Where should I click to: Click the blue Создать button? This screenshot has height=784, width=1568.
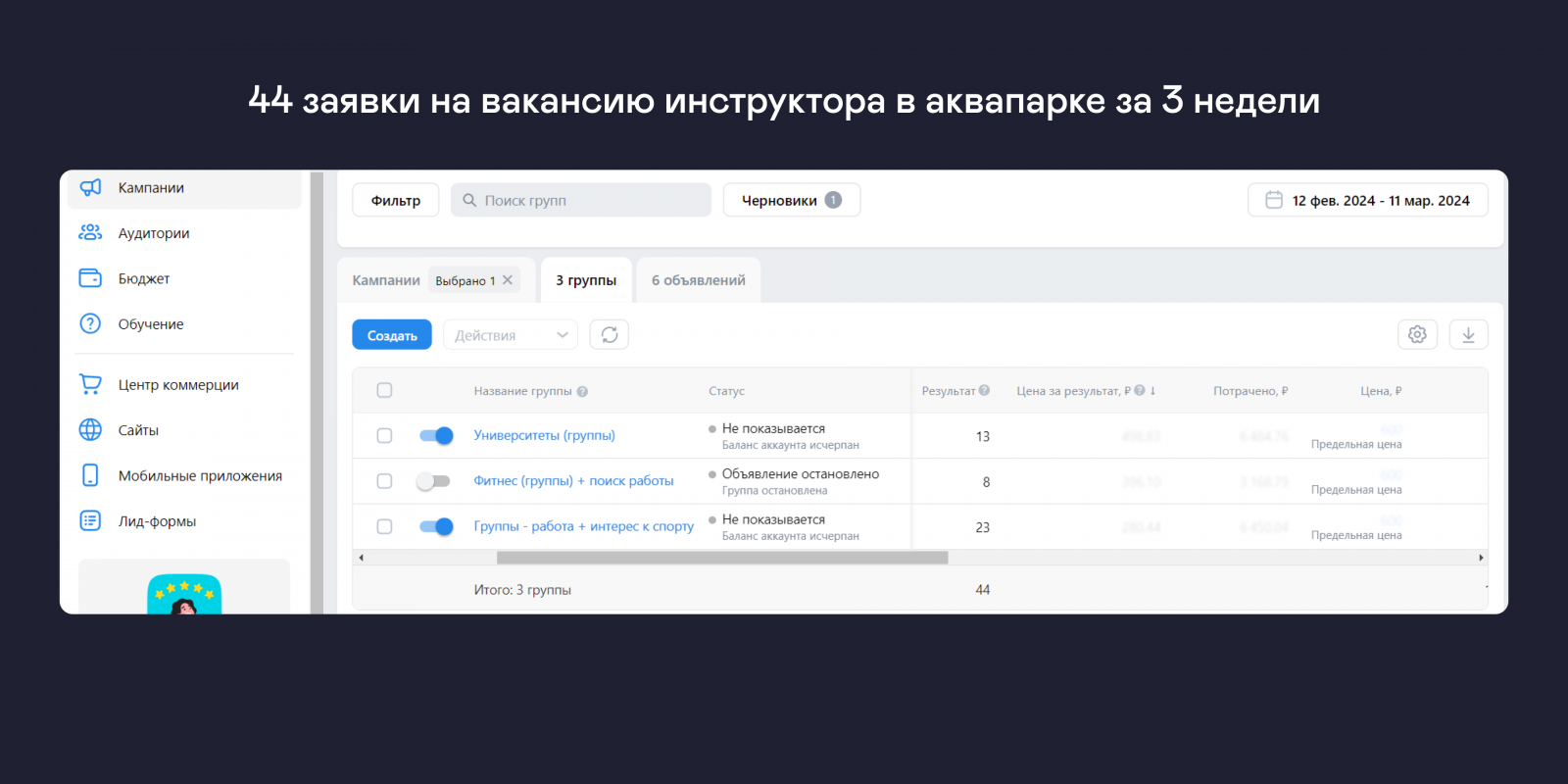coord(392,335)
